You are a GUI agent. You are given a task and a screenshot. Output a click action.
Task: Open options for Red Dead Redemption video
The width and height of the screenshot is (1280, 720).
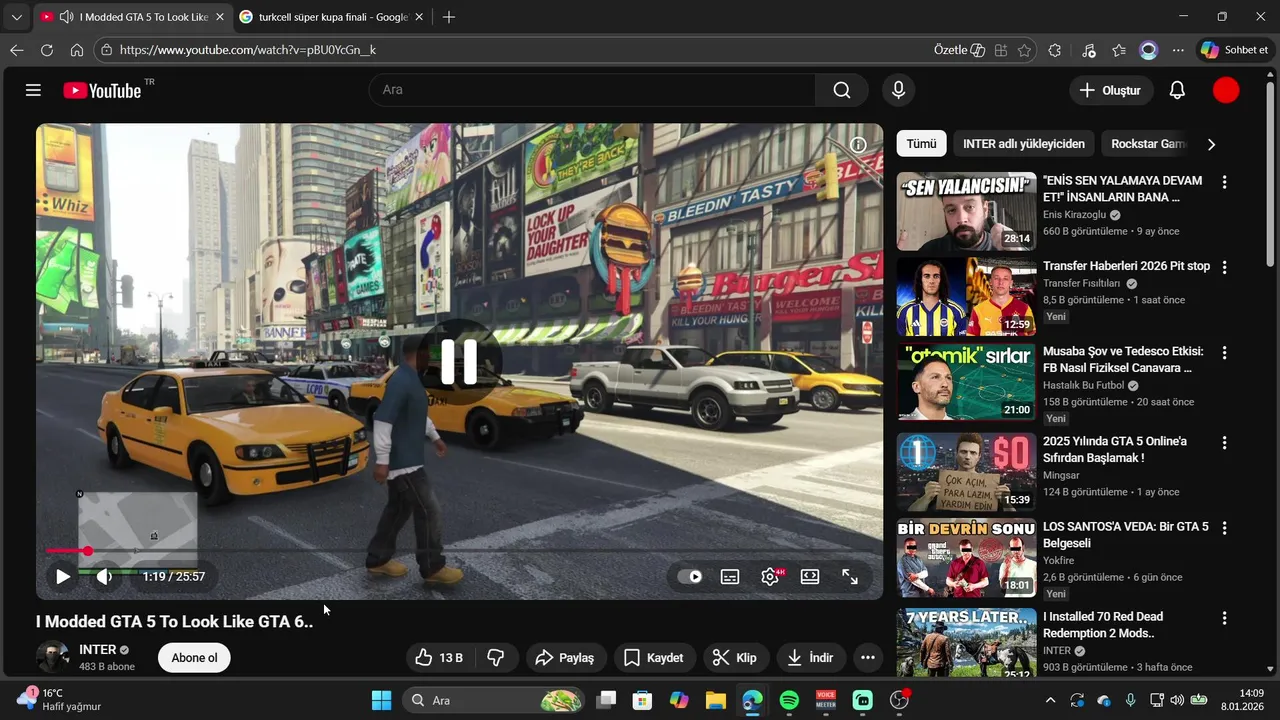1224,618
